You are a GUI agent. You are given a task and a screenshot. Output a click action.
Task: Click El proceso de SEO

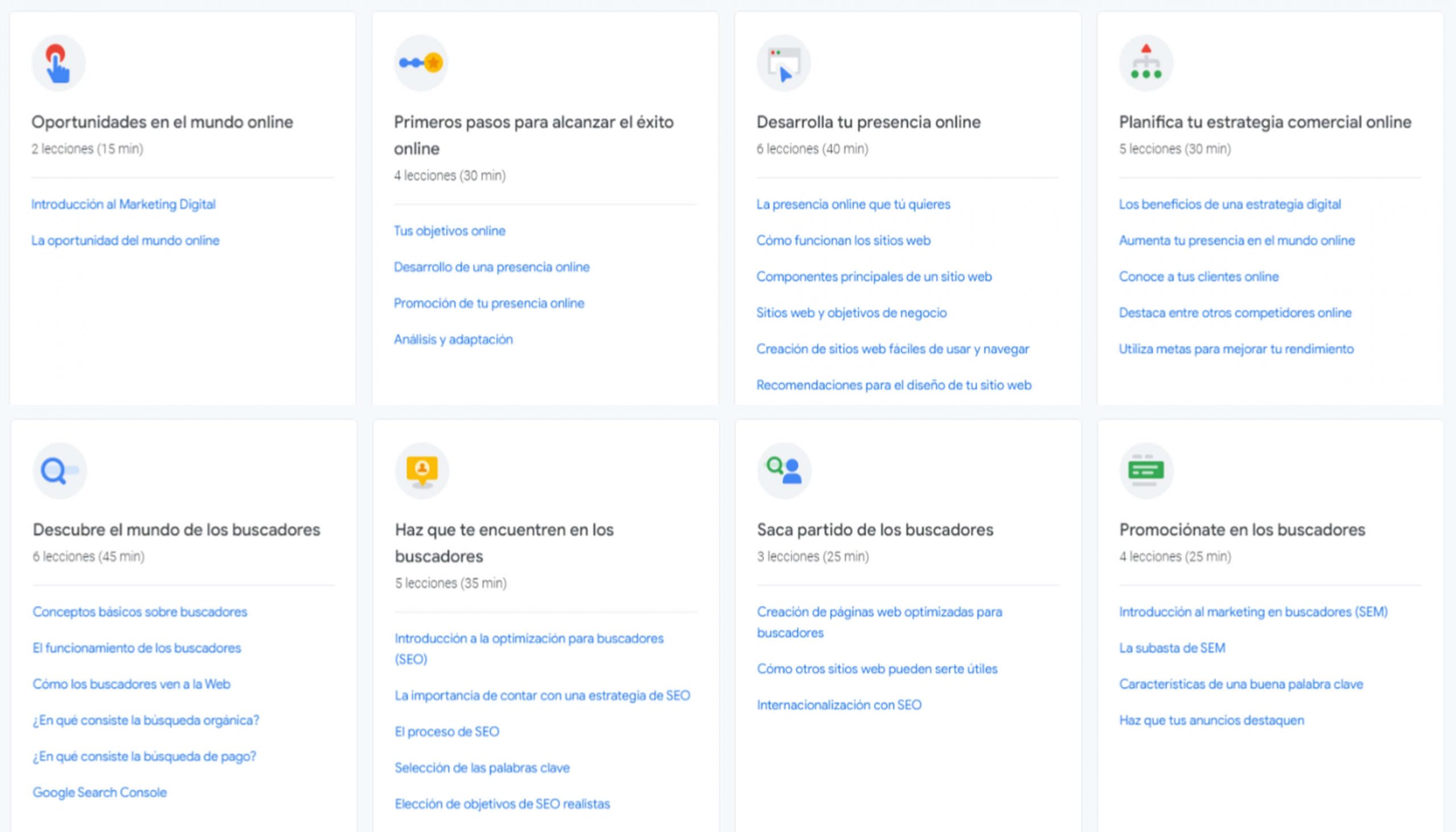click(446, 732)
